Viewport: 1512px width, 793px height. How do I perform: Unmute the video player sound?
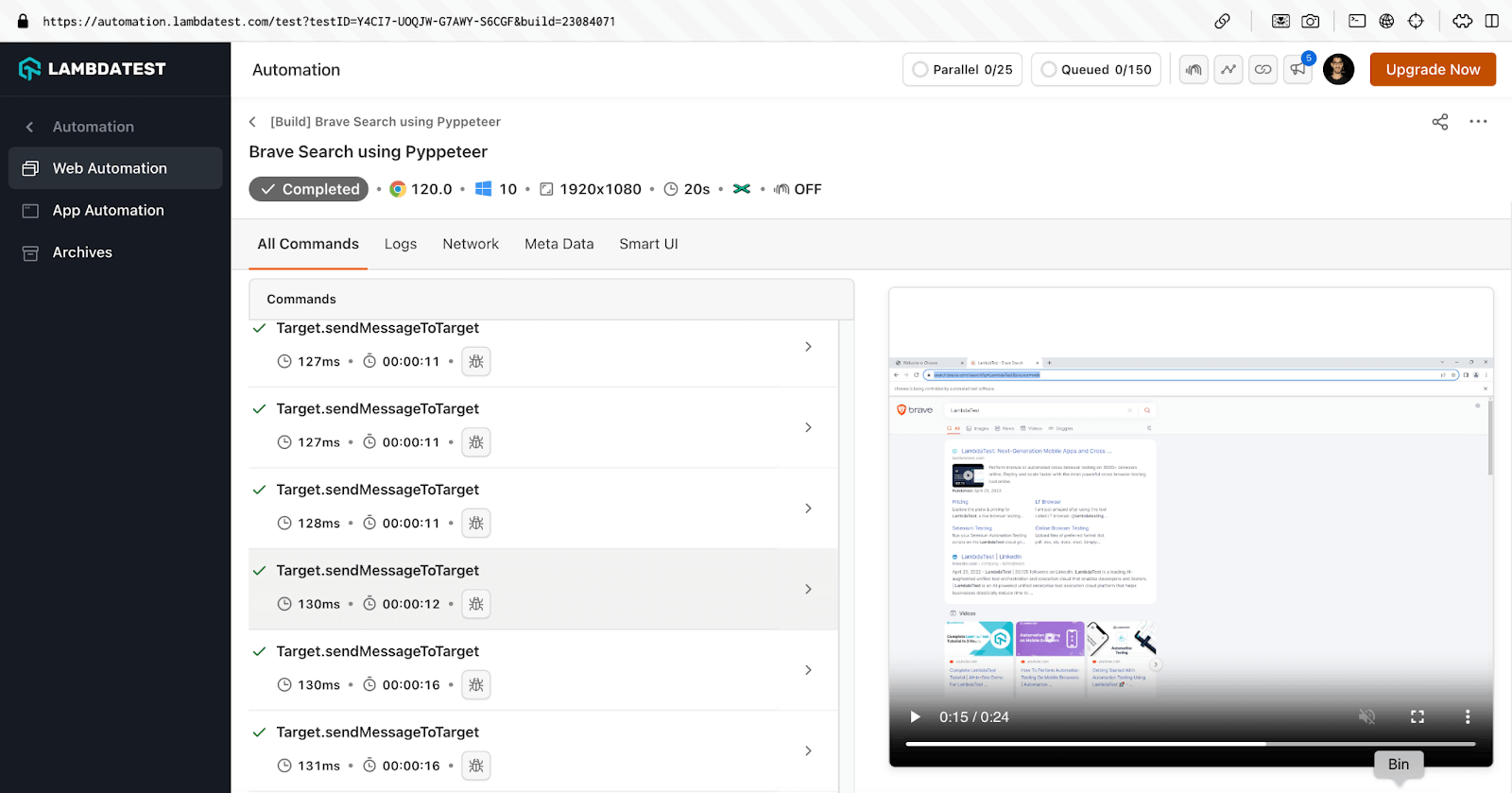[x=1366, y=716]
